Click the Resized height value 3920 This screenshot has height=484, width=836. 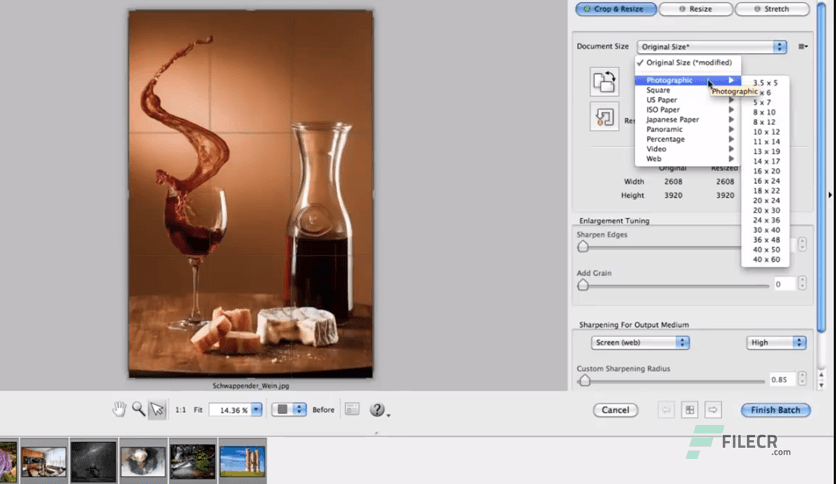click(x=725, y=195)
